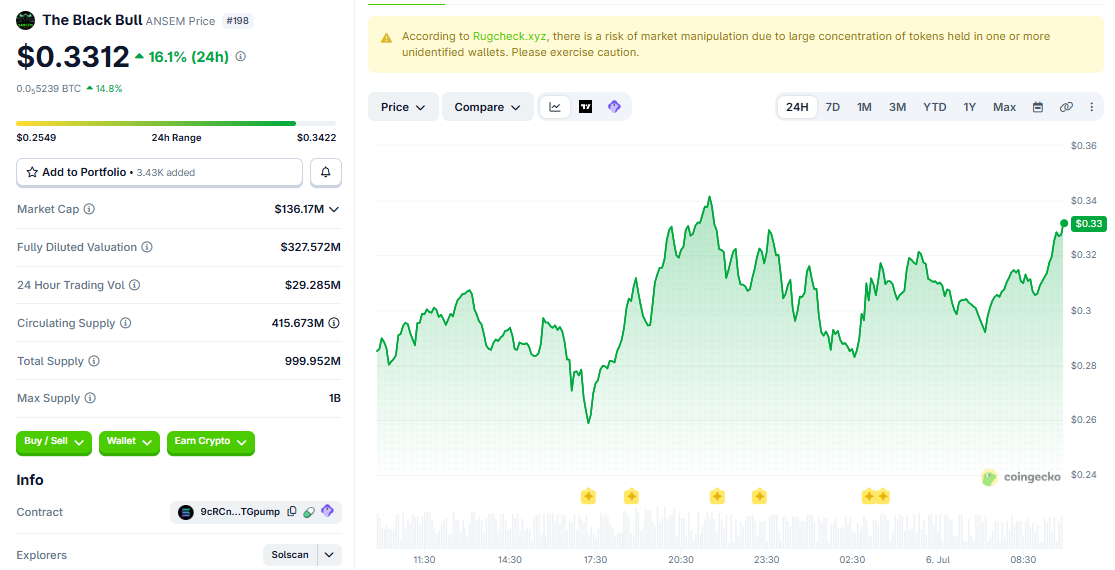
Task: Click the $29.285M trading volume value
Action: 313,285
